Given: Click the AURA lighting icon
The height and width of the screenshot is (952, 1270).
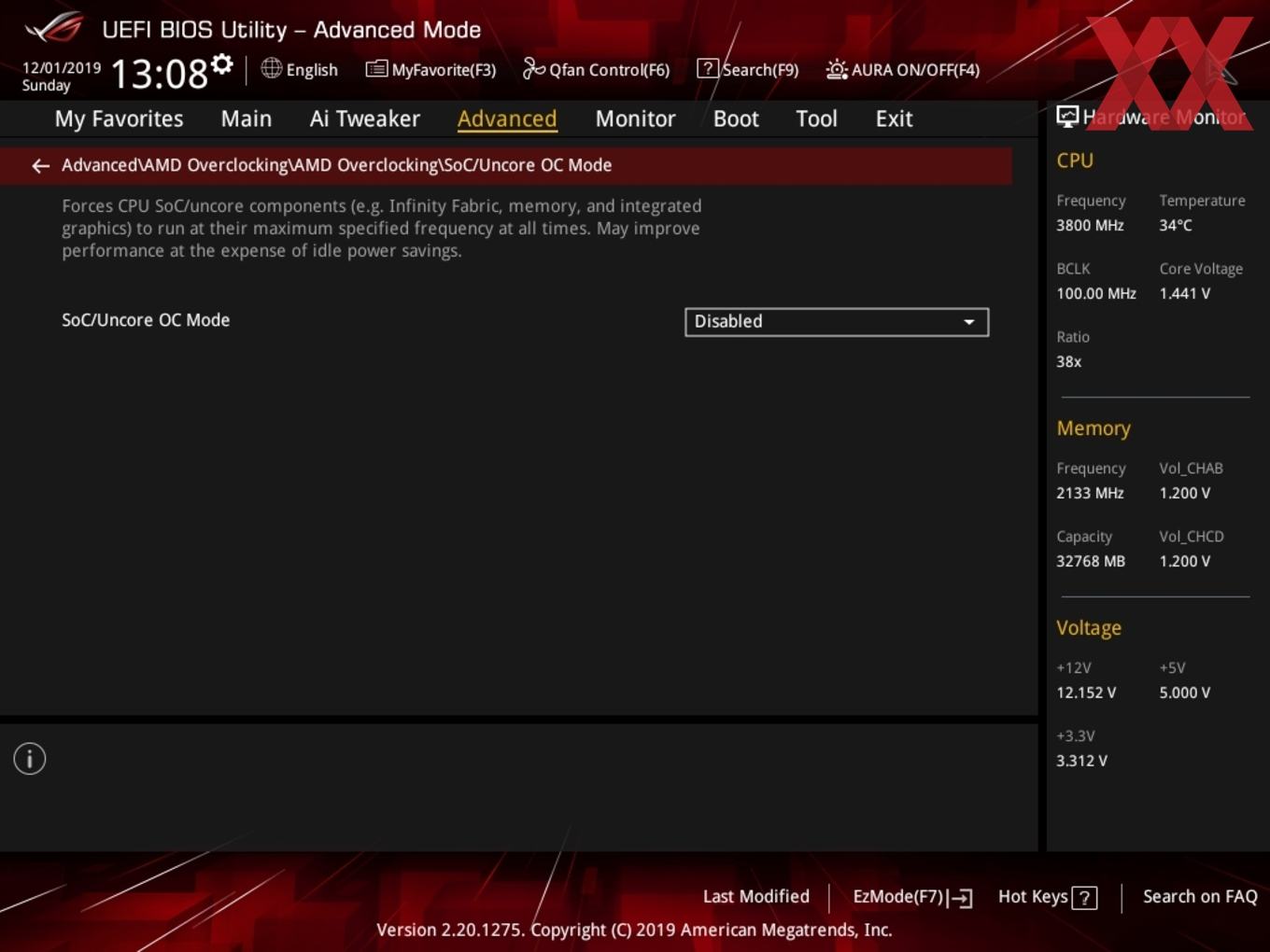Looking at the screenshot, I should 837,69.
